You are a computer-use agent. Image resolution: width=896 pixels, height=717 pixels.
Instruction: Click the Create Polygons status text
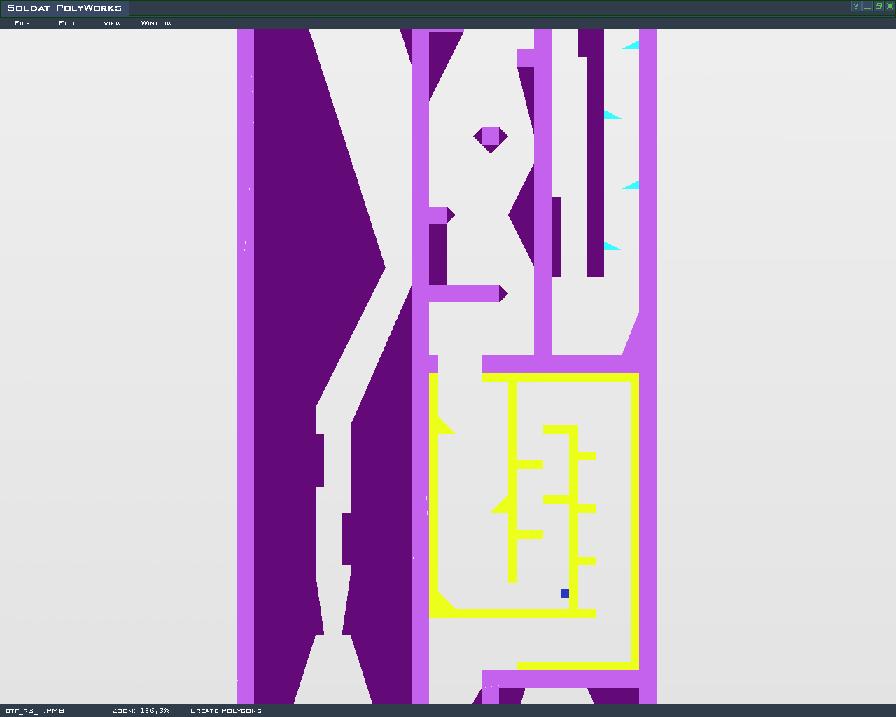(x=225, y=711)
